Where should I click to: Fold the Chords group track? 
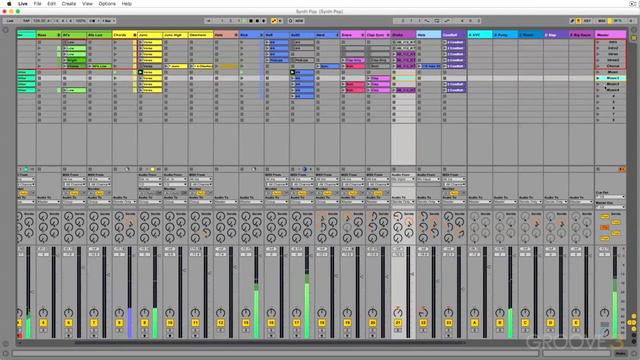(x=135, y=35)
